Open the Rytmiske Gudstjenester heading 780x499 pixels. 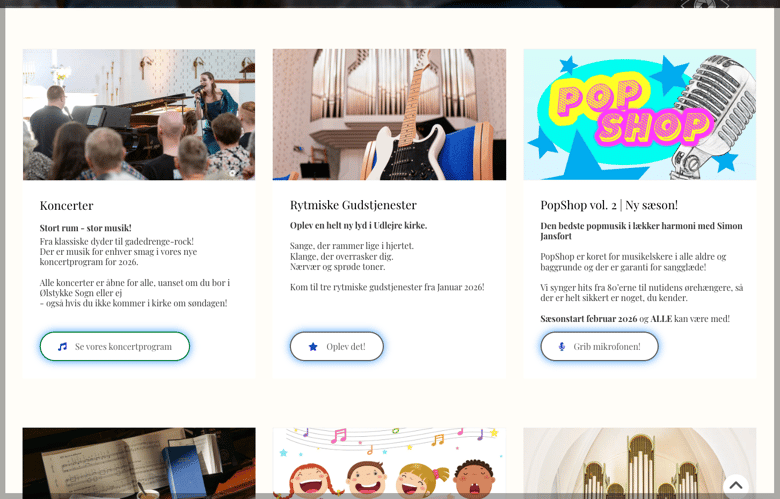click(353, 205)
